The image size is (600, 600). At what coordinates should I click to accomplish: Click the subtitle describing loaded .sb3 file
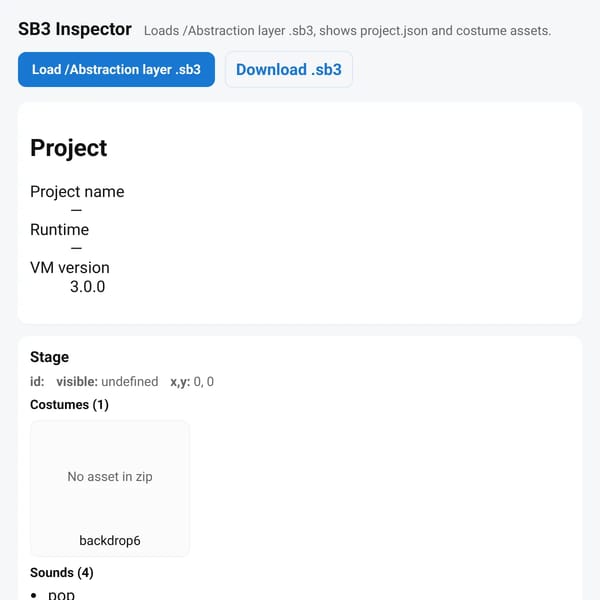click(x=347, y=31)
